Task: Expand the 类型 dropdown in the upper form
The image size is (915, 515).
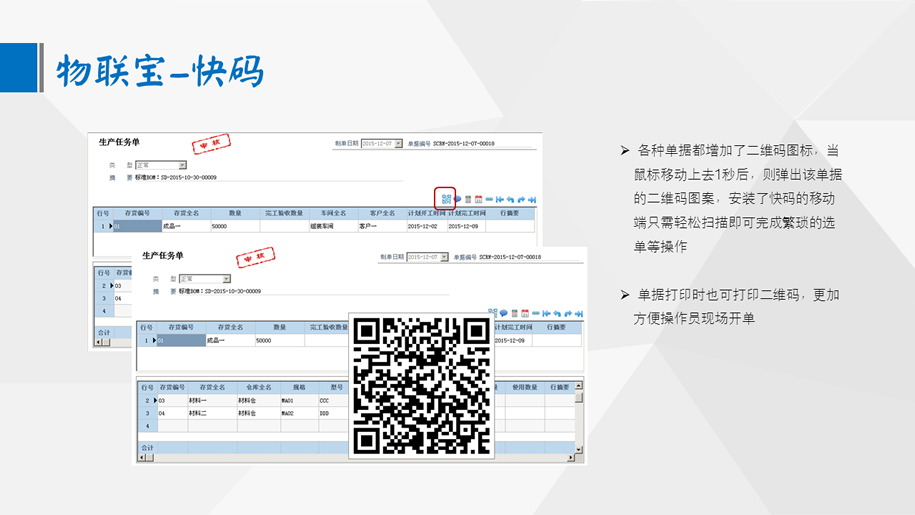Action: click(182, 165)
